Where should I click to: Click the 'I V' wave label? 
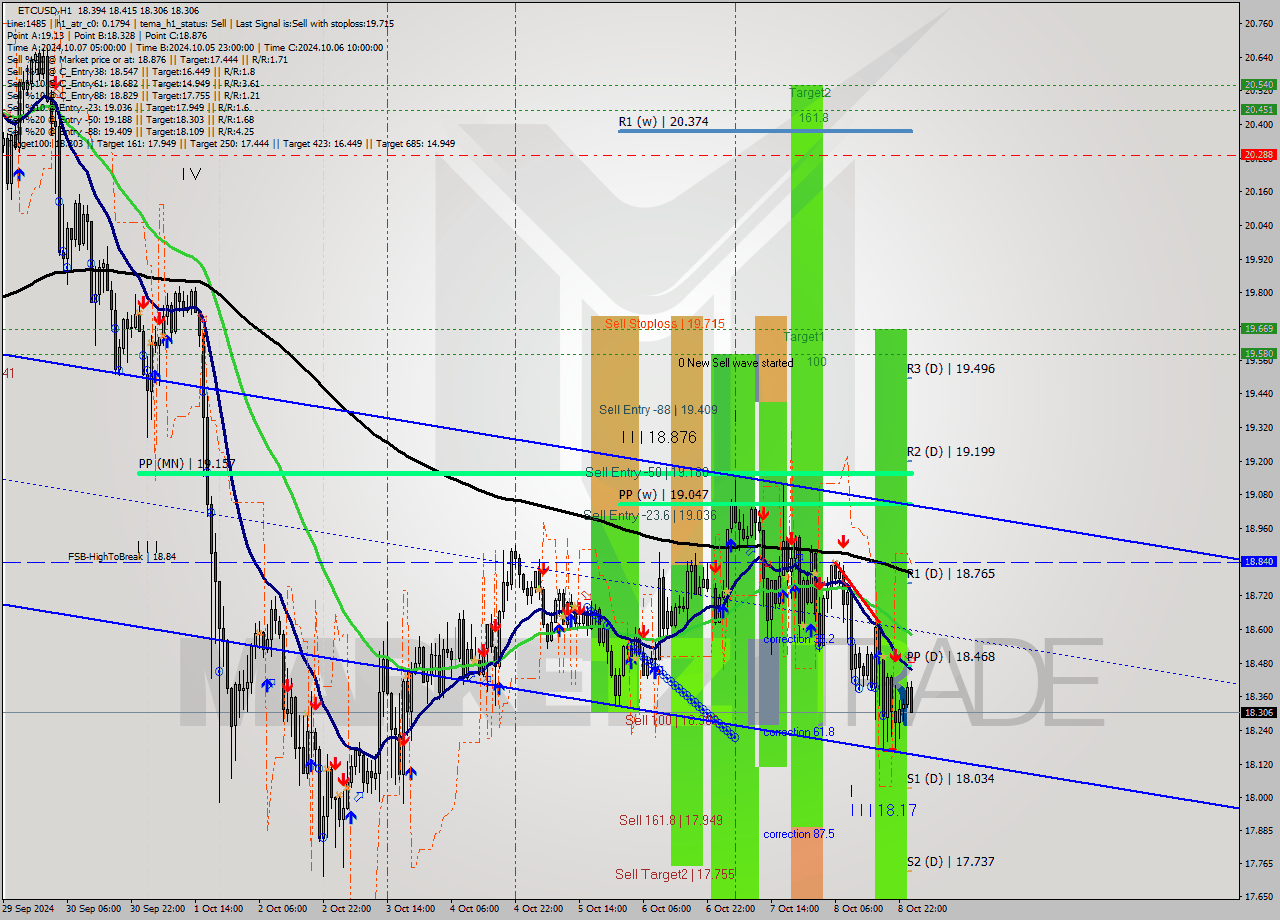192,174
